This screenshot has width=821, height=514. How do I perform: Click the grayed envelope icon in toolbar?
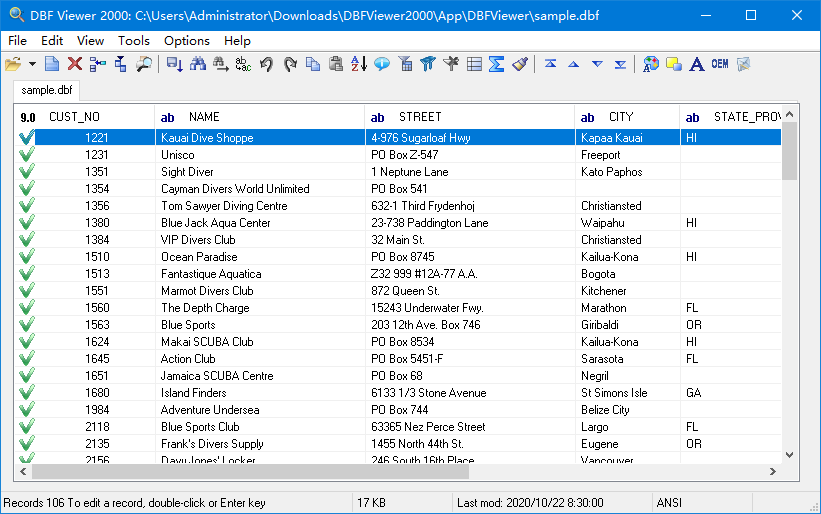pos(744,64)
